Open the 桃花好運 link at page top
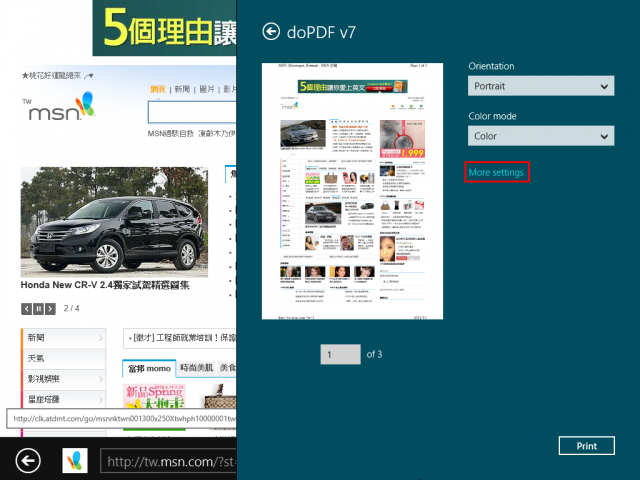 (51, 76)
